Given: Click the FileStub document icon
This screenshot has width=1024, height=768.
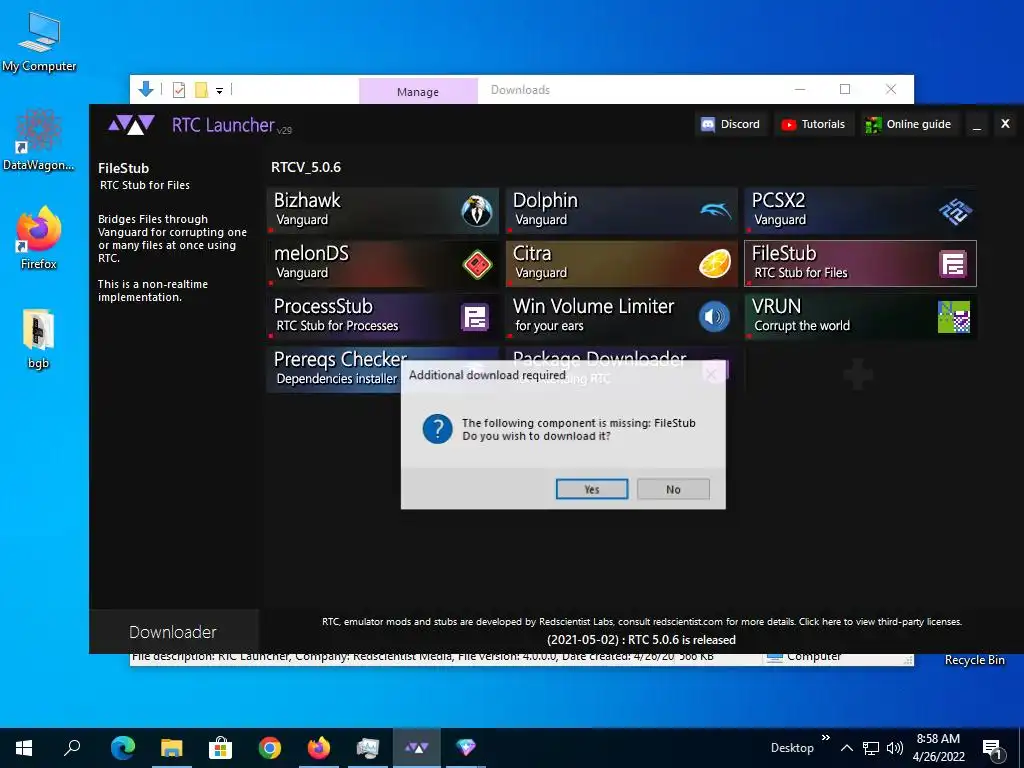Looking at the screenshot, I should pyautogui.click(x=953, y=264).
